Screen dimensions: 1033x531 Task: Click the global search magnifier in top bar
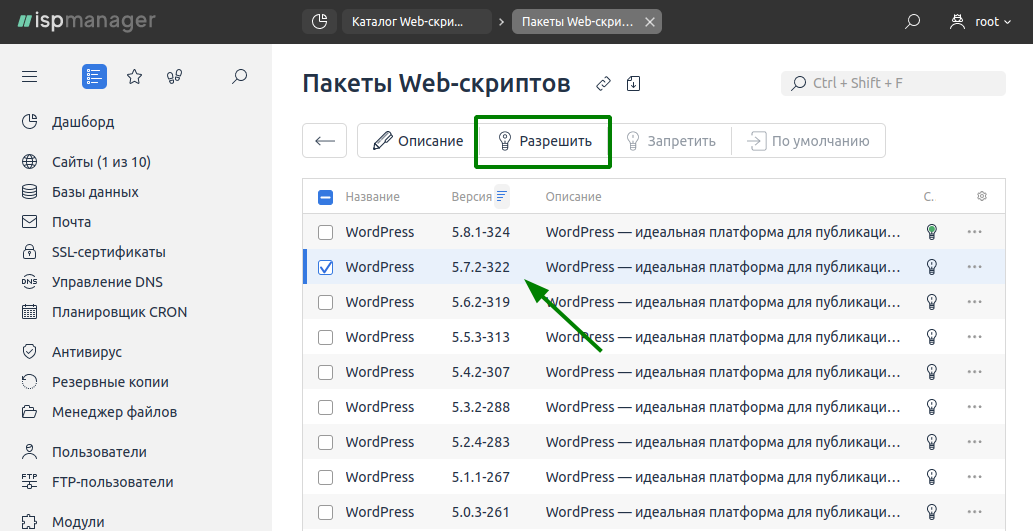tap(912, 22)
